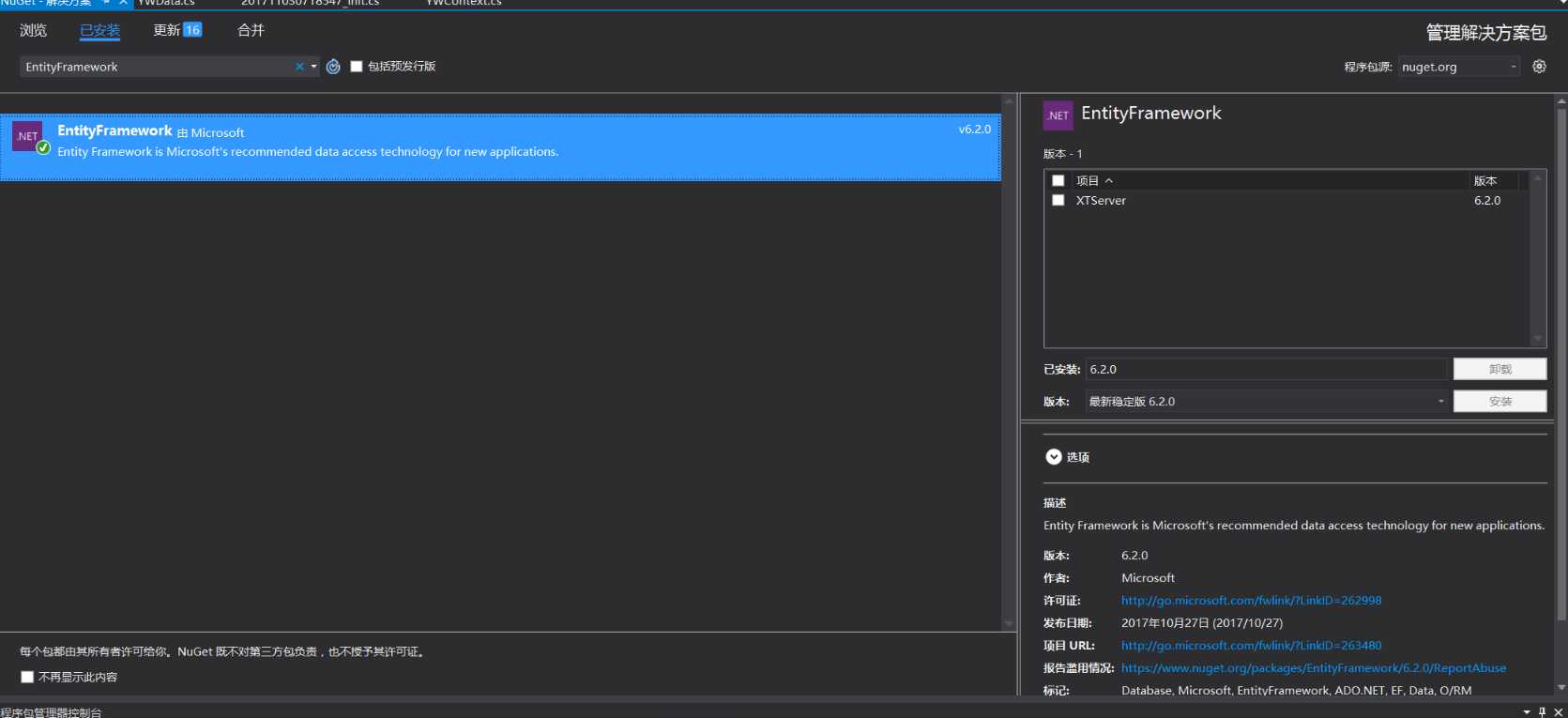1568x718 pixels.
Task: Click the purple .NET logo in the details pane
Action: (1058, 115)
